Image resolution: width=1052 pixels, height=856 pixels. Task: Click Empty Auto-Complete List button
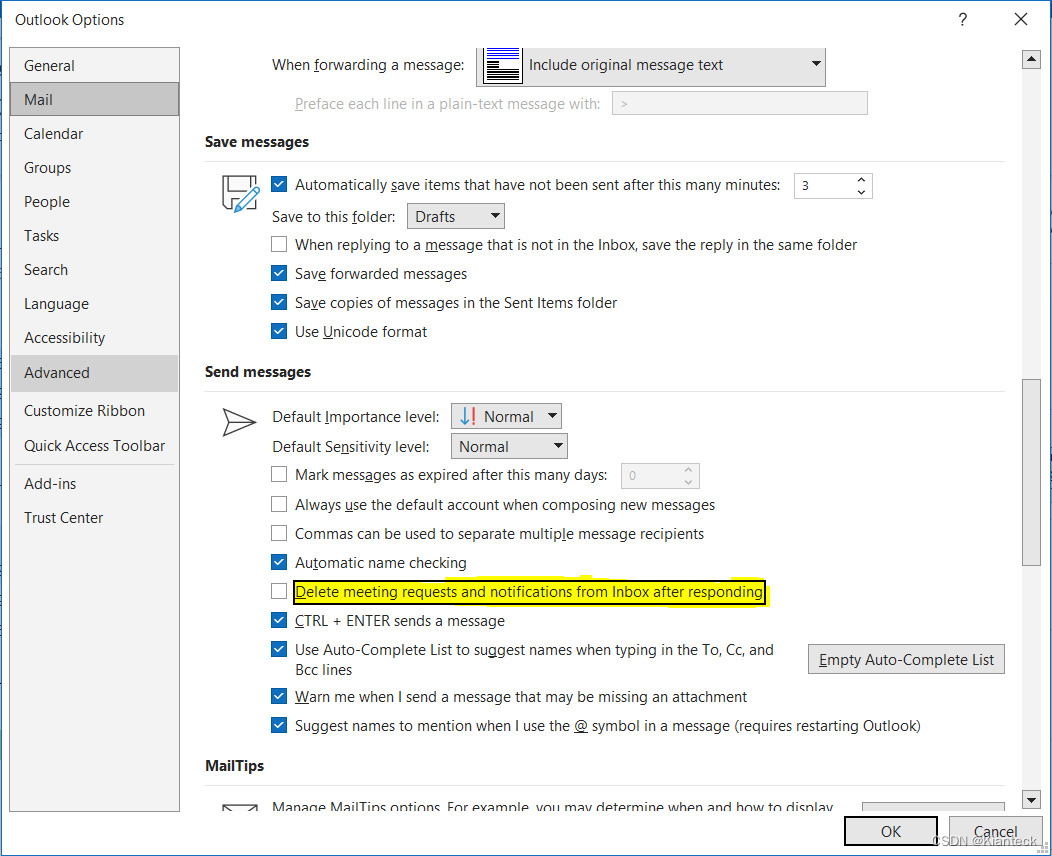point(906,659)
